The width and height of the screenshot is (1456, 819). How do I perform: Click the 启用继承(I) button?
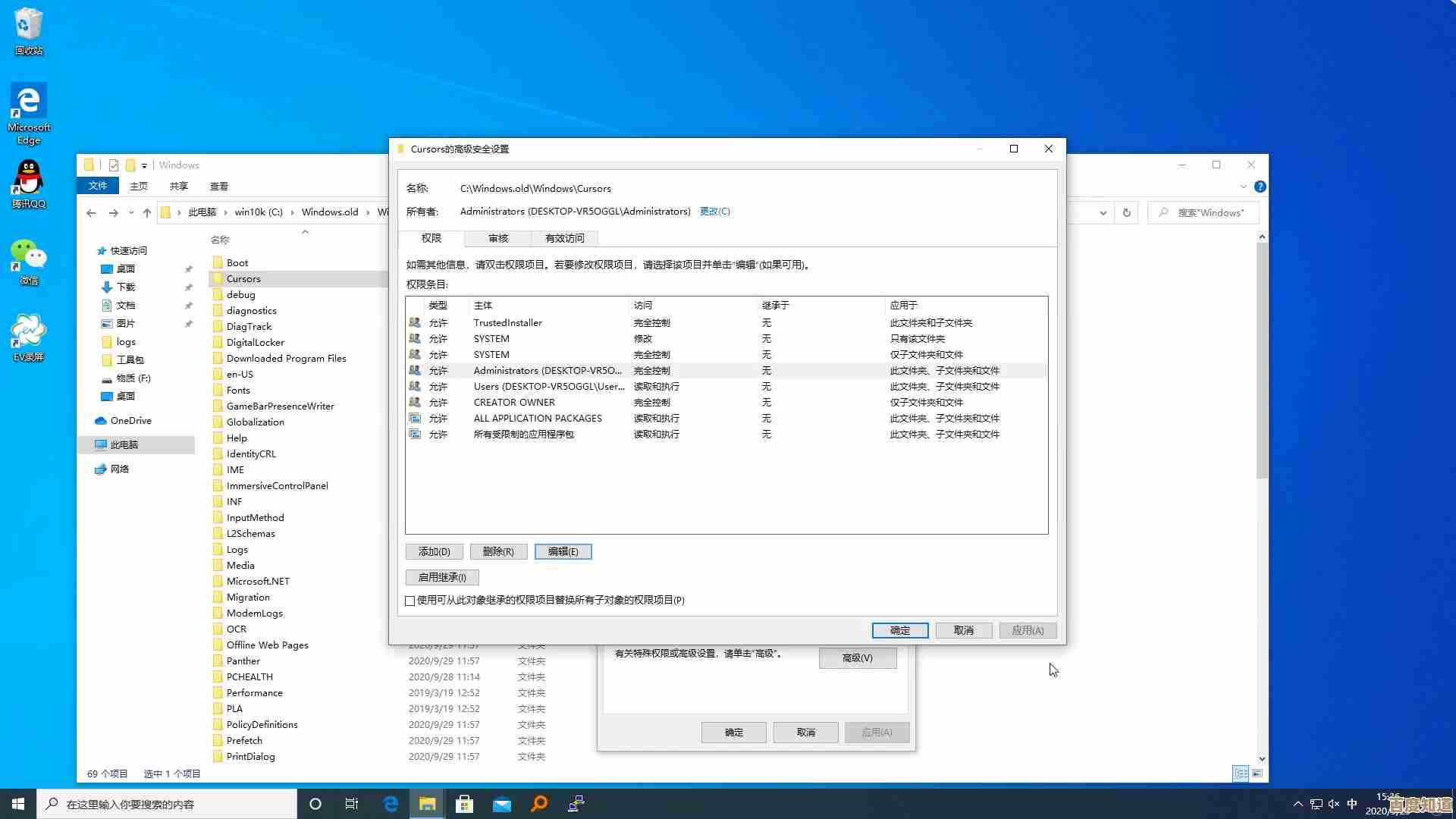click(442, 577)
